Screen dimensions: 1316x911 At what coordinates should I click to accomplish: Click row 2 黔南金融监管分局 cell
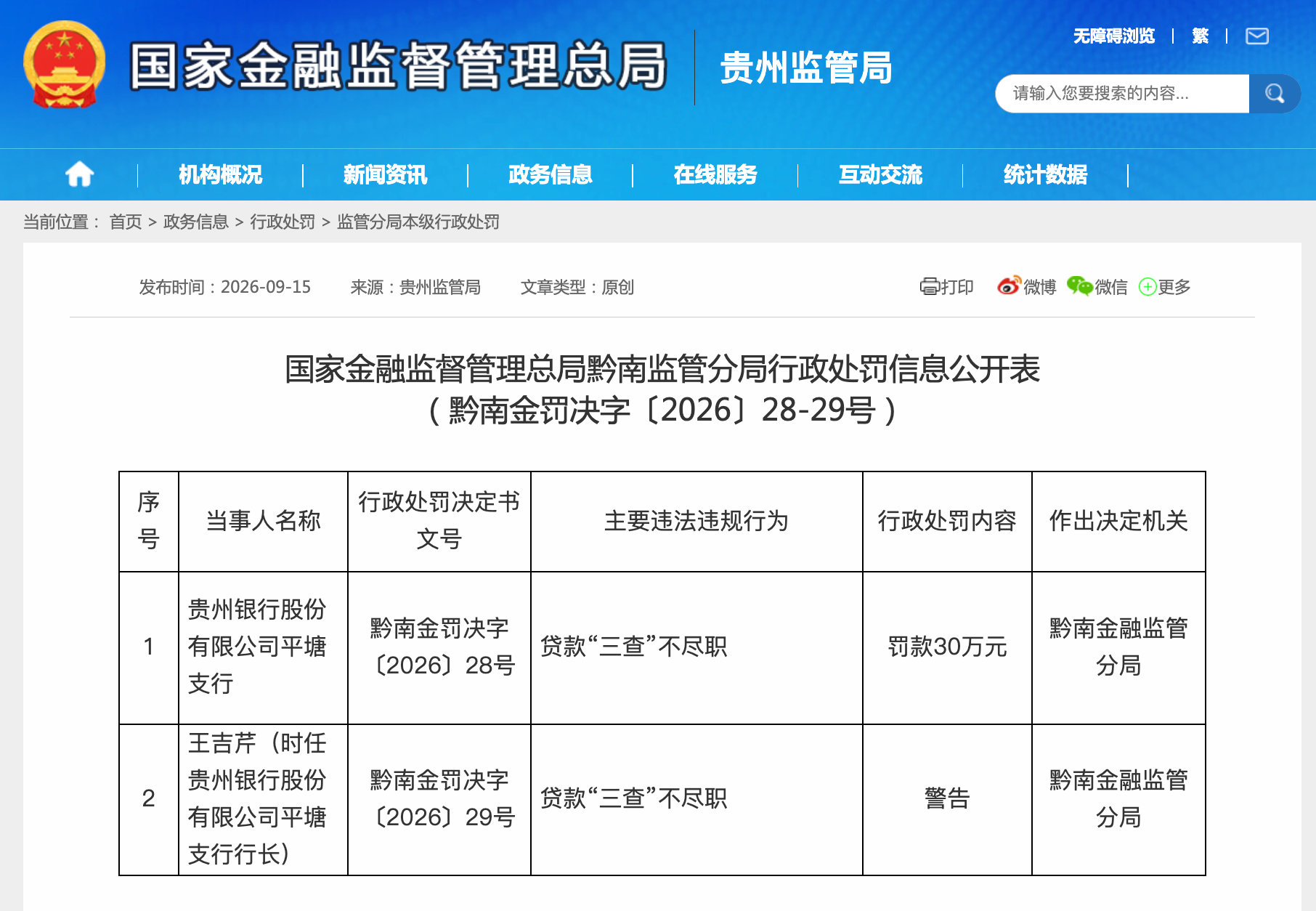[1118, 798]
